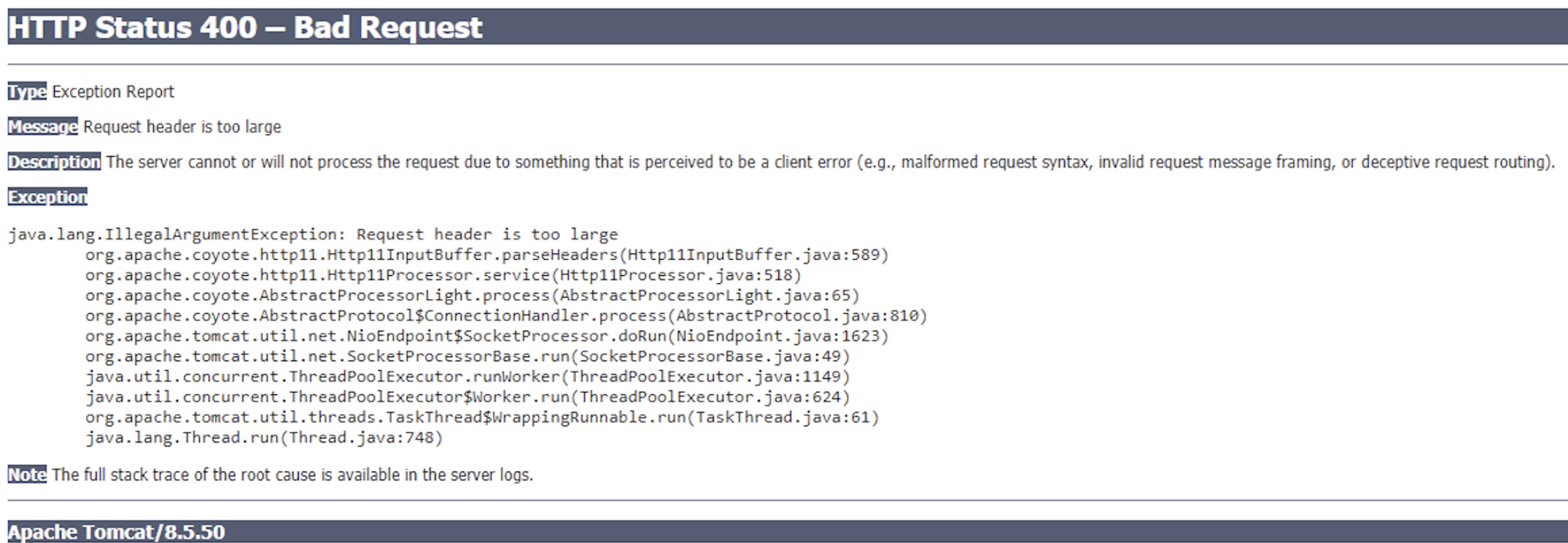Click the AbstractProtocol$ConnectionHandler.process trace line
The image size is (1568, 543).
pyautogui.click(x=505, y=316)
